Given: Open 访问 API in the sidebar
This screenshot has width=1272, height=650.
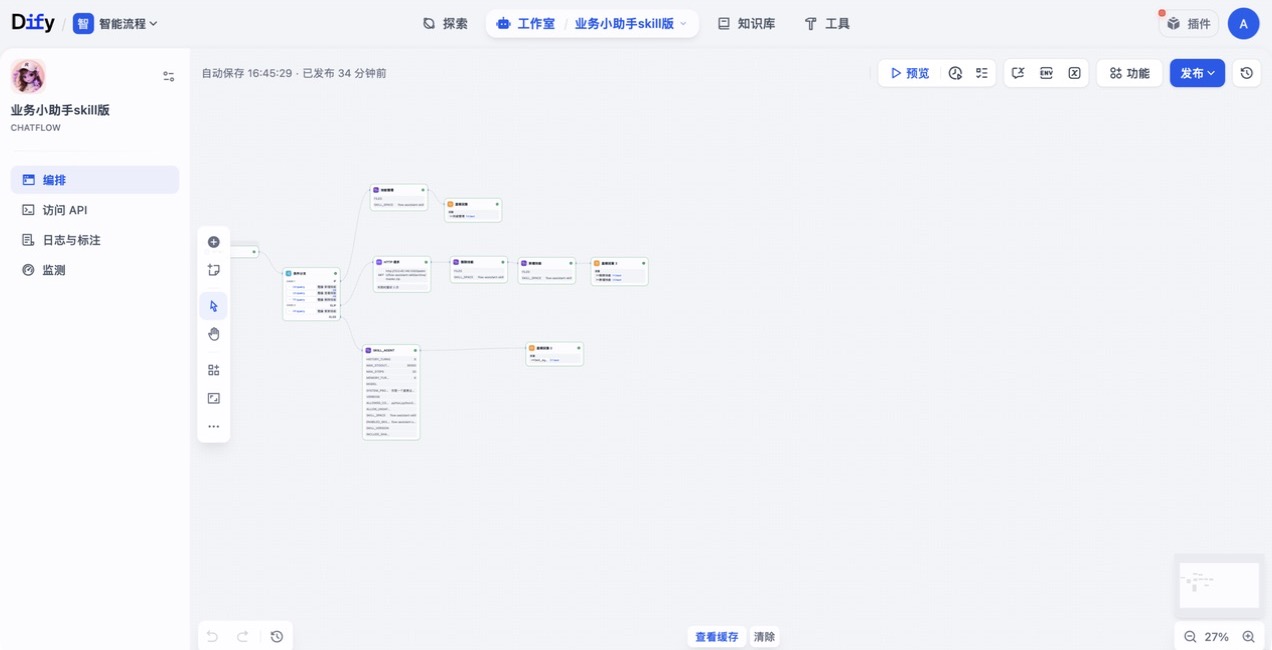Looking at the screenshot, I should point(95,210).
